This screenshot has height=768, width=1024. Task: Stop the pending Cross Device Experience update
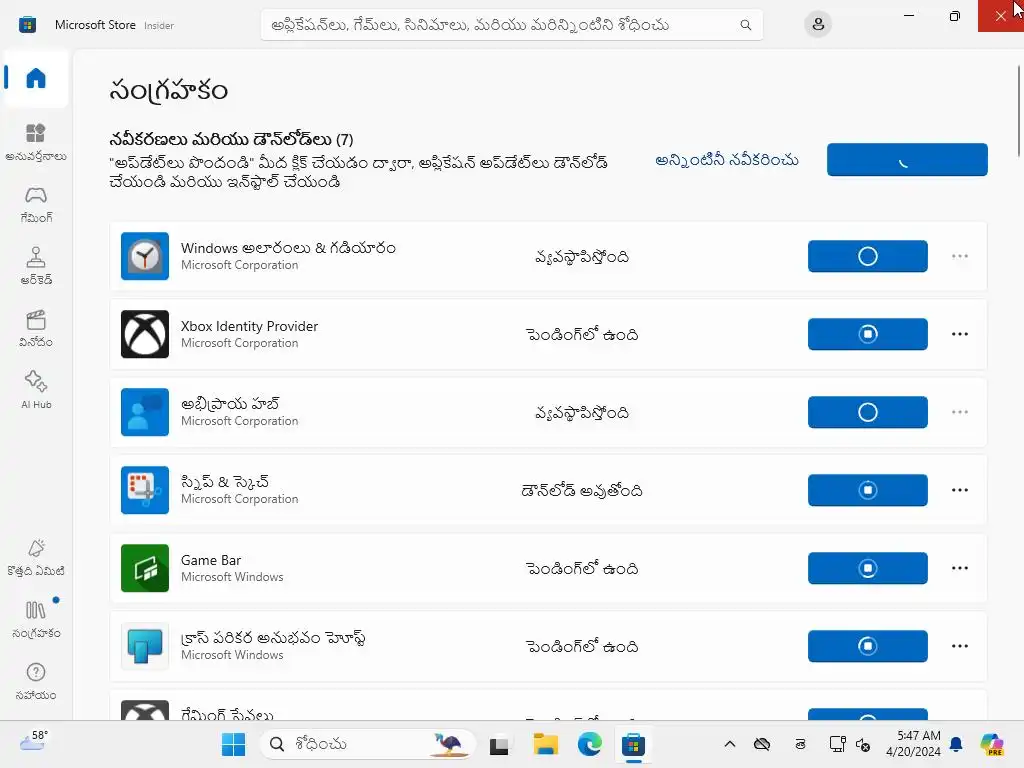coord(867,646)
